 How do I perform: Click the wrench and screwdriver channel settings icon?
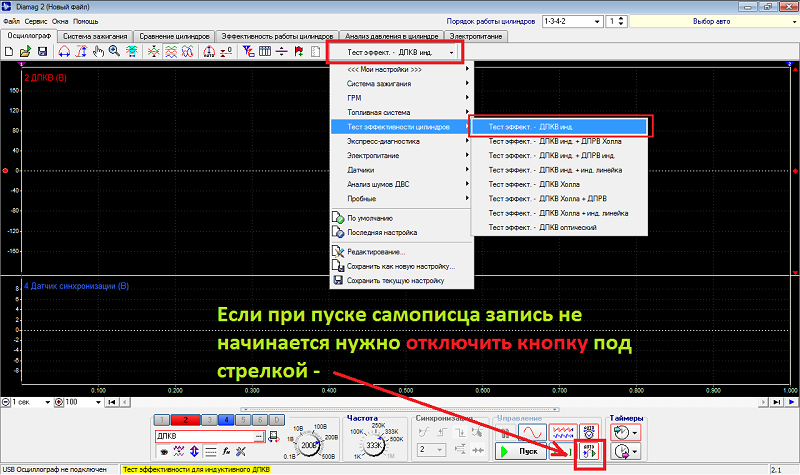click(x=241, y=452)
